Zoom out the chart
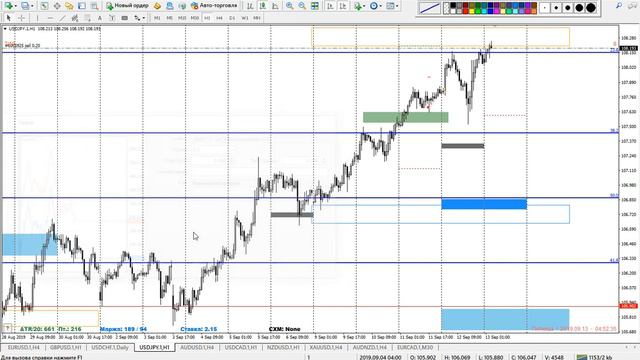 302,6
